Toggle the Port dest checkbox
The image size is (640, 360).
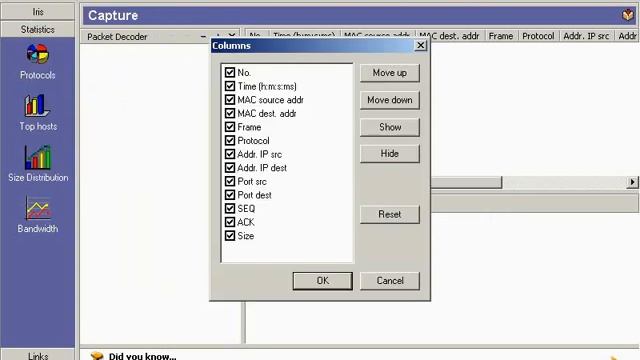pos(230,195)
